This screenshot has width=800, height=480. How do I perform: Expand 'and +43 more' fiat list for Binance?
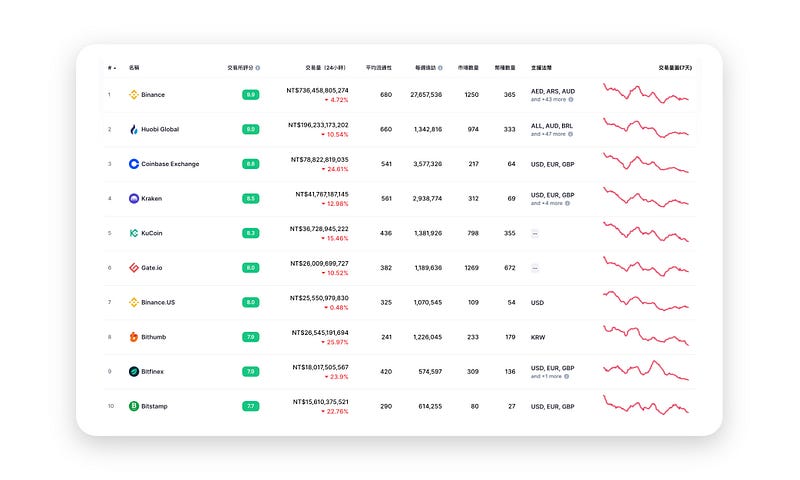(x=548, y=99)
